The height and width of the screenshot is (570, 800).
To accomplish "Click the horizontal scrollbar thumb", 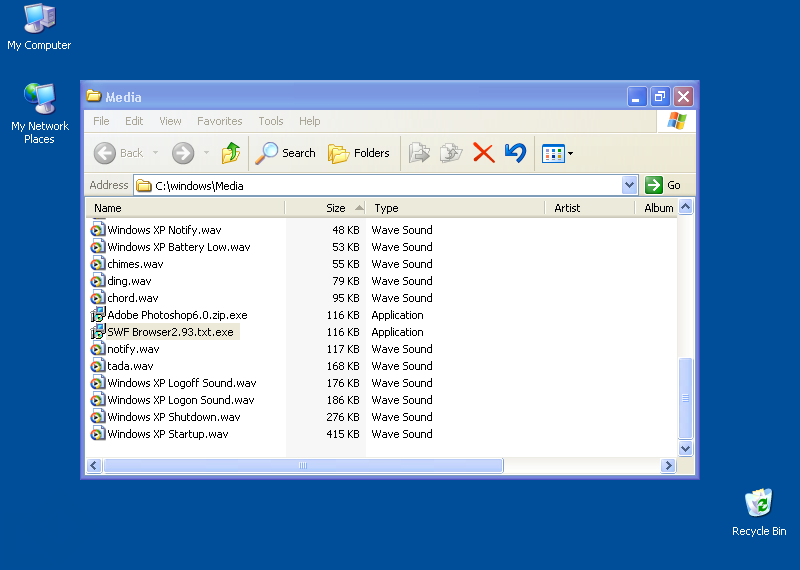I will (303, 465).
